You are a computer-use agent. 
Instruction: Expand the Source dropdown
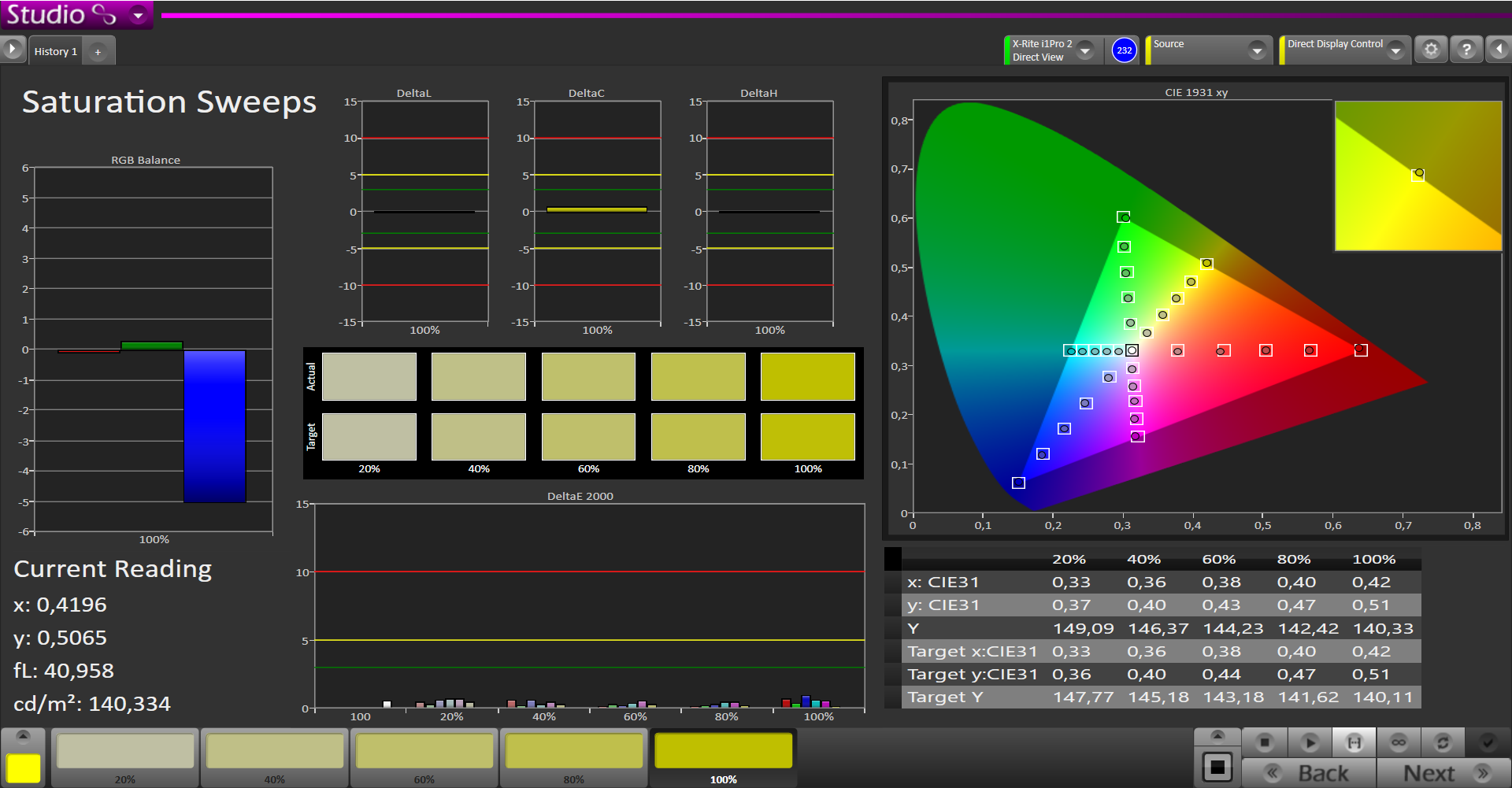(x=1257, y=51)
